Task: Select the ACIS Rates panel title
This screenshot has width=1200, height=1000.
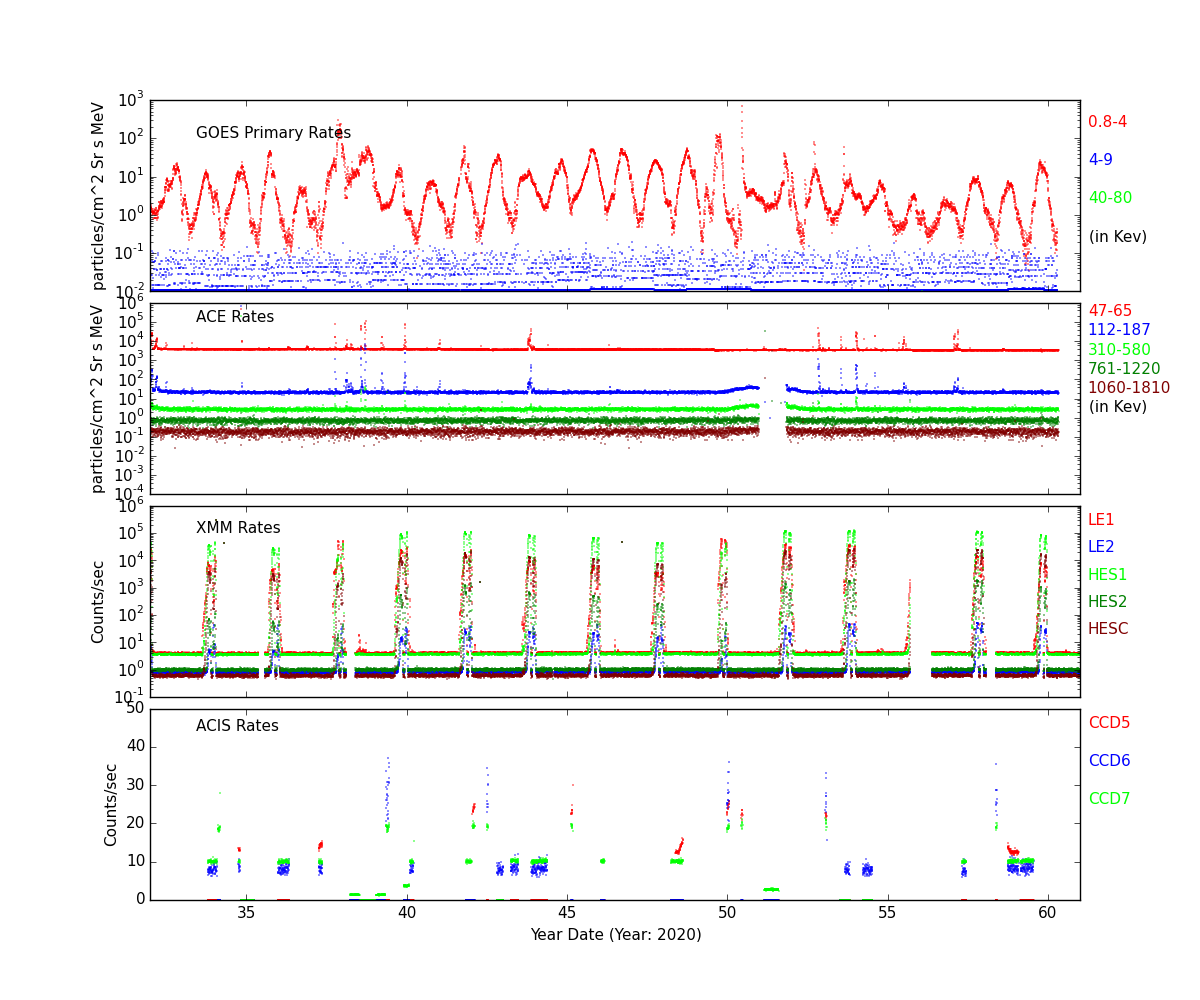Action: pos(237,726)
